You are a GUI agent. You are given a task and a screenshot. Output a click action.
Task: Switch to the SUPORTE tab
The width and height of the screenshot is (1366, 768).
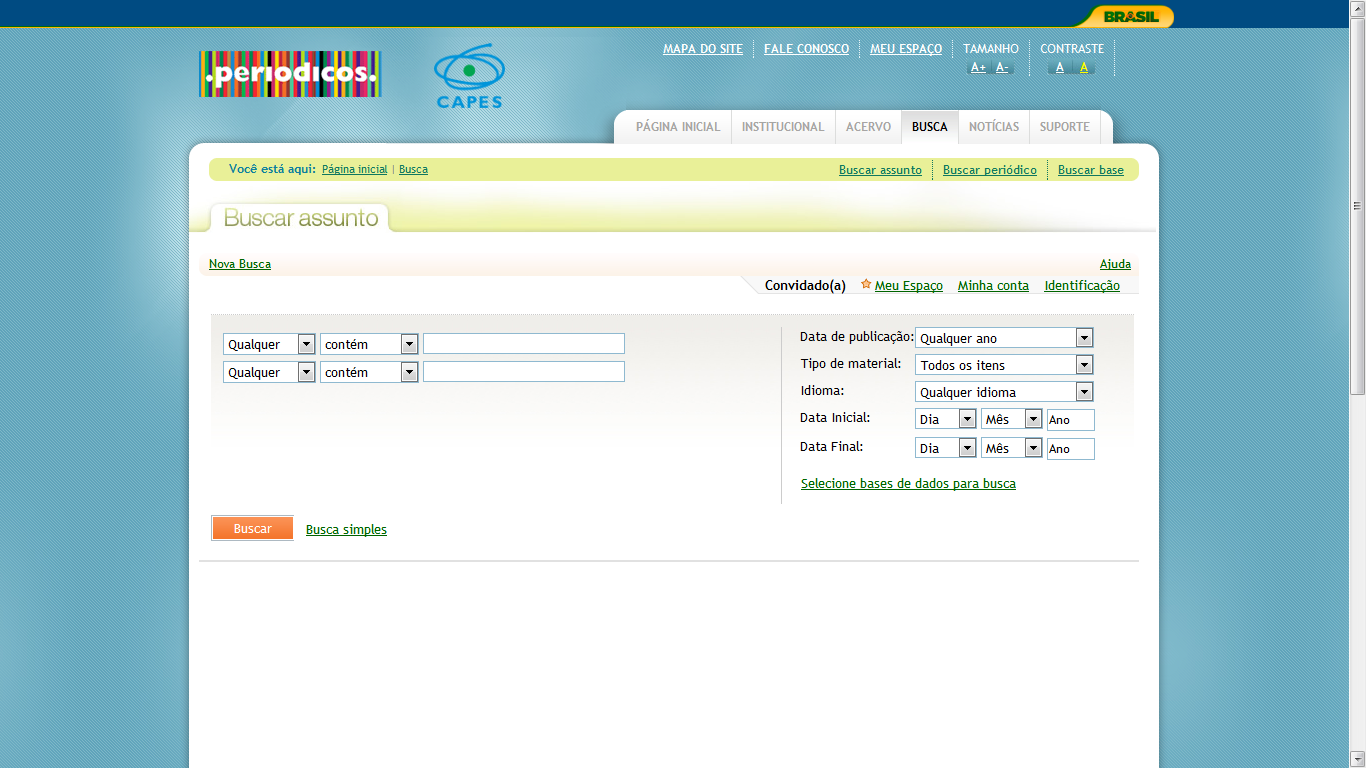point(1065,127)
